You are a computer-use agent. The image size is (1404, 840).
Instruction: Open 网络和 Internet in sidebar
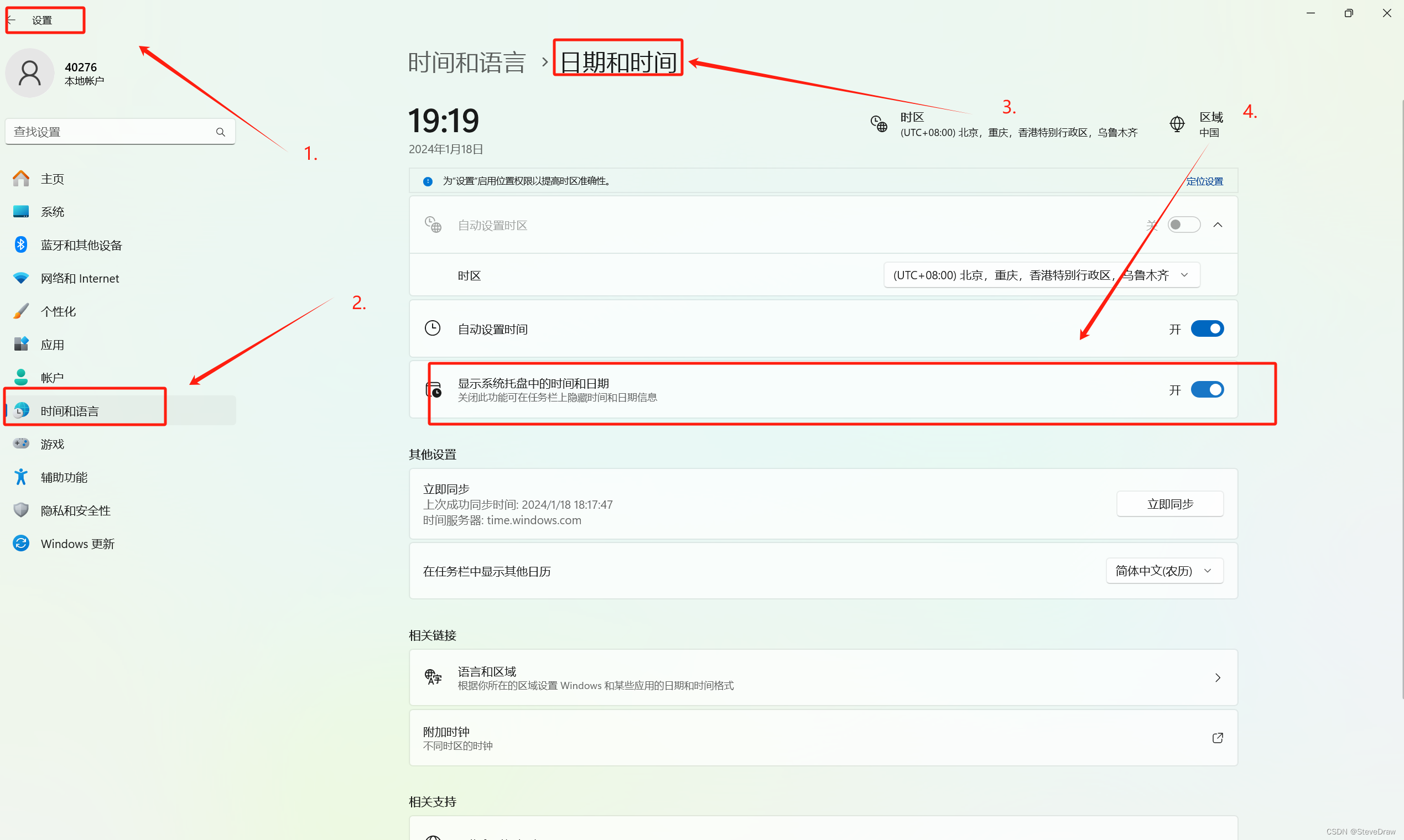[79, 278]
